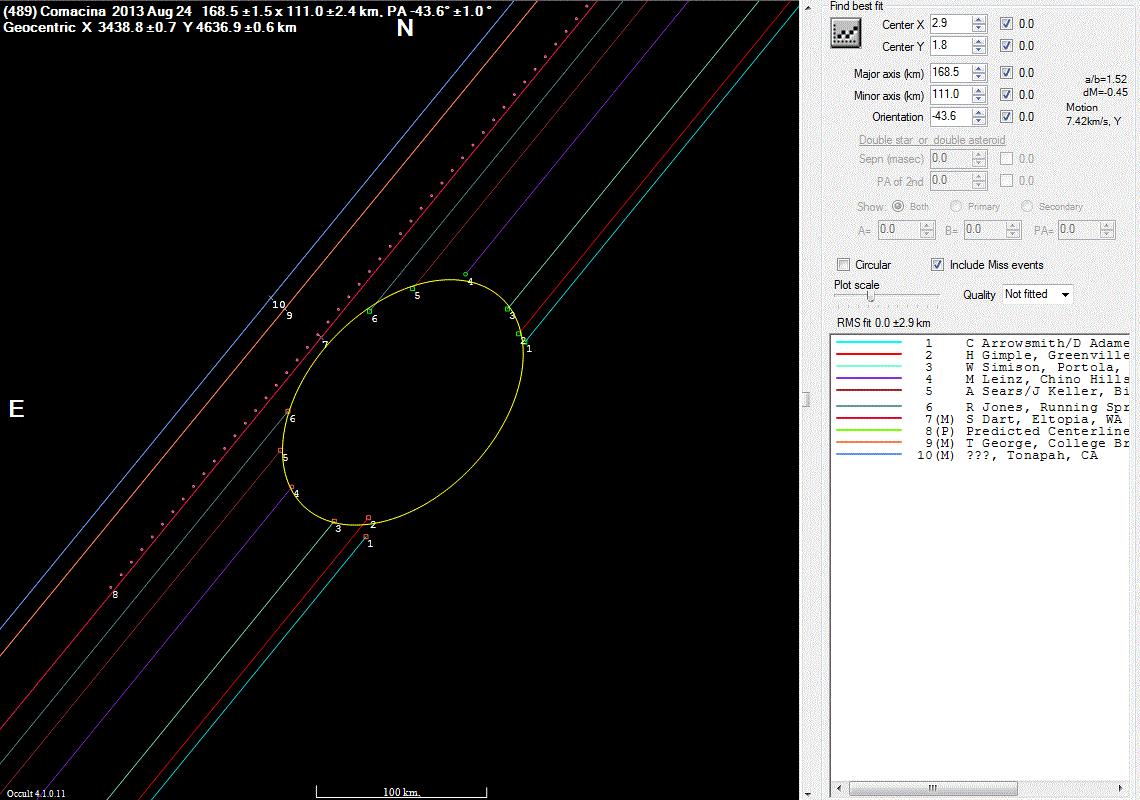
Task: Select the R Jones, Running Spr row
Action: pos(982,407)
